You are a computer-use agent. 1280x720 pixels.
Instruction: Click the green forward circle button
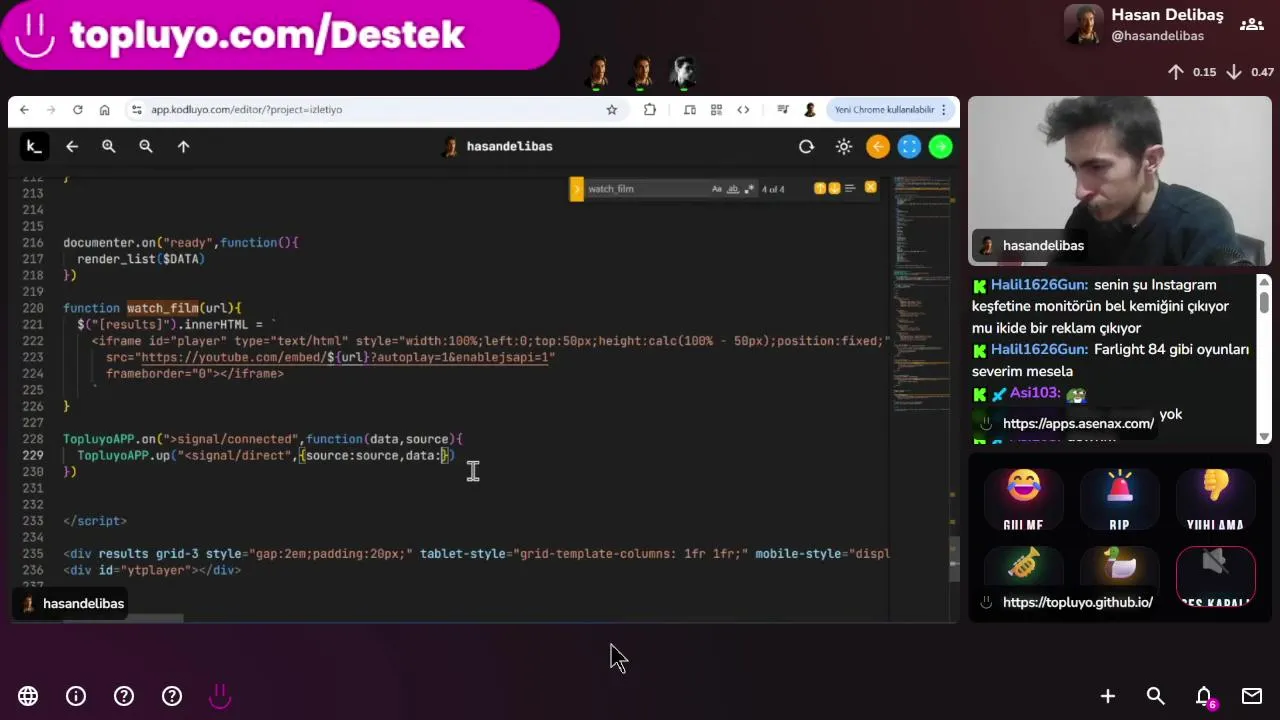(x=940, y=147)
